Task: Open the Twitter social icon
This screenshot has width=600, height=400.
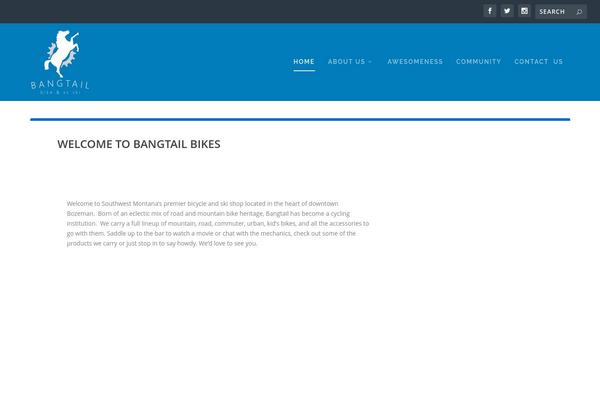Action: [507, 11]
